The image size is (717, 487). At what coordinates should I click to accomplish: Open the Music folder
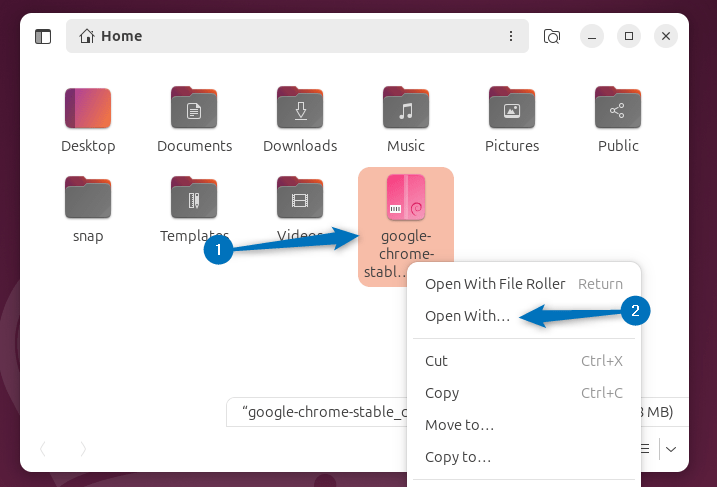pyautogui.click(x=406, y=108)
